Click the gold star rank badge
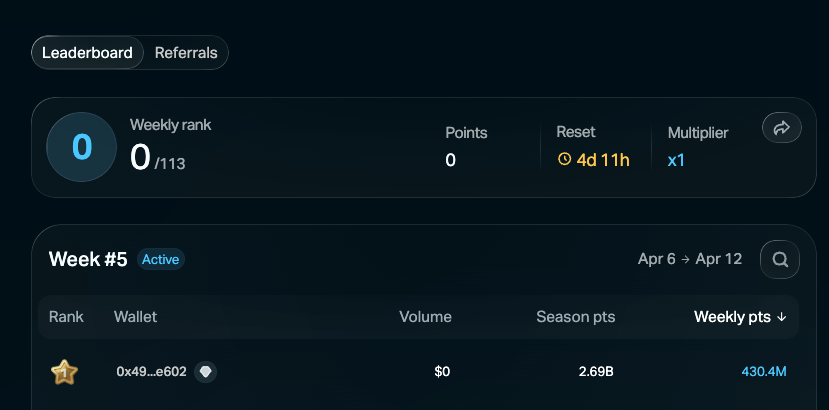829x410 pixels. (64, 372)
